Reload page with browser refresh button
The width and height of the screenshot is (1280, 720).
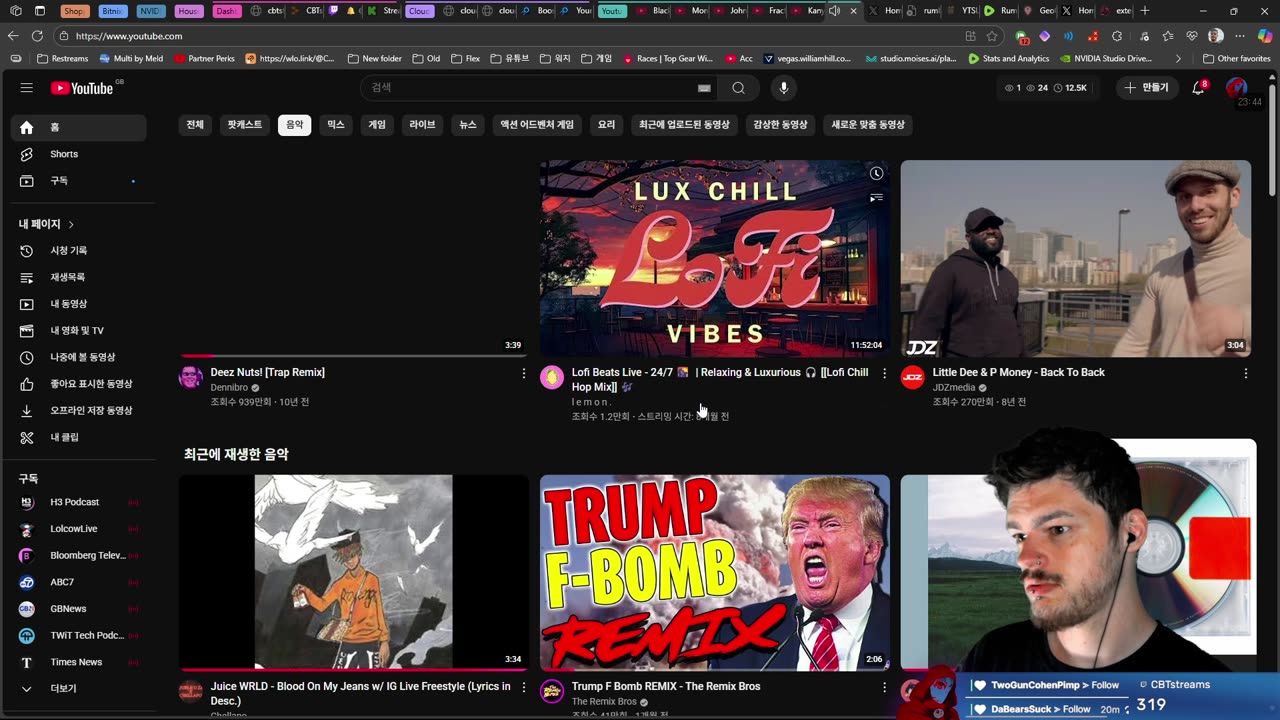pos(37,36)
